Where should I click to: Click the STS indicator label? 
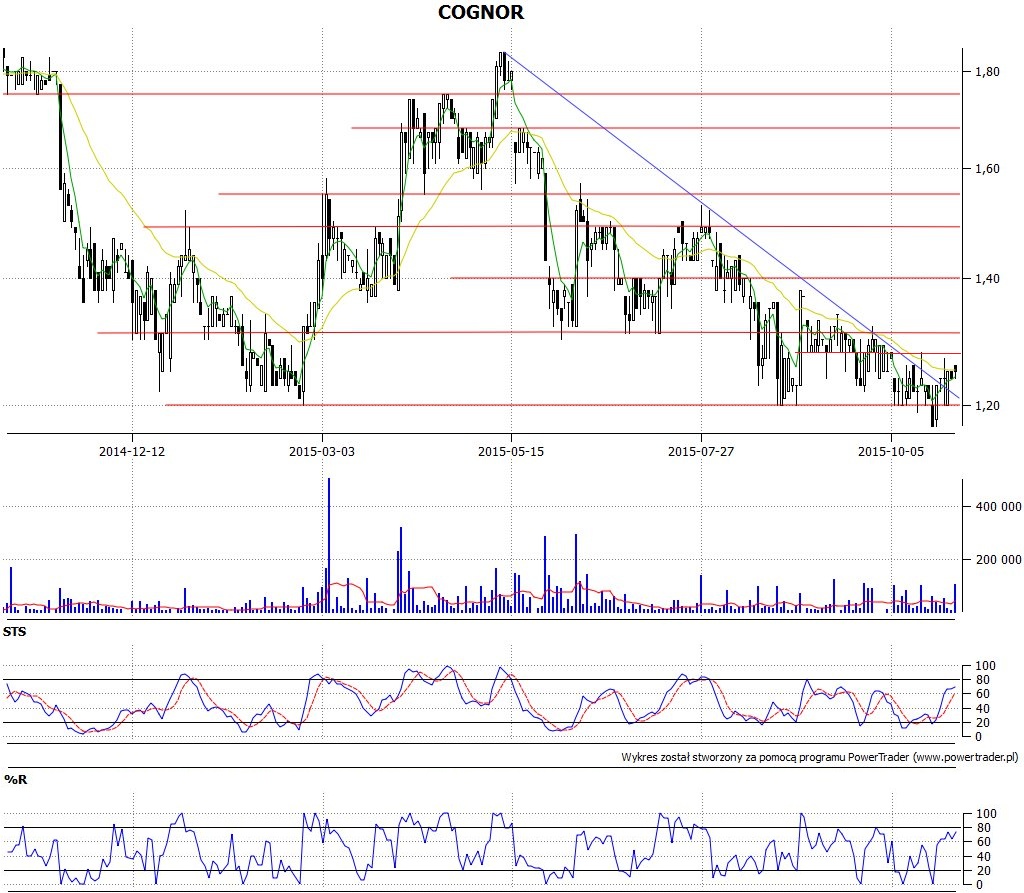14,632
